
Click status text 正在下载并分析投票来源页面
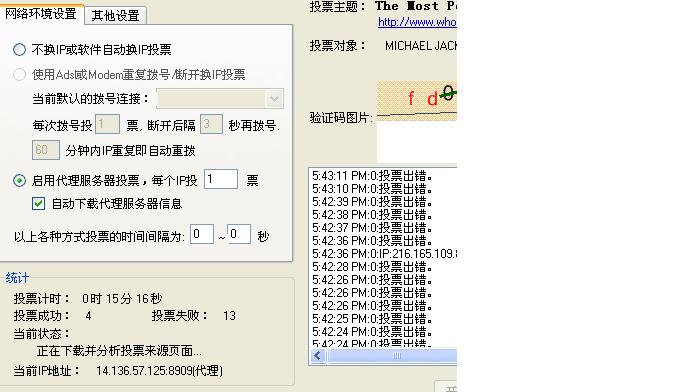(119, 351)
